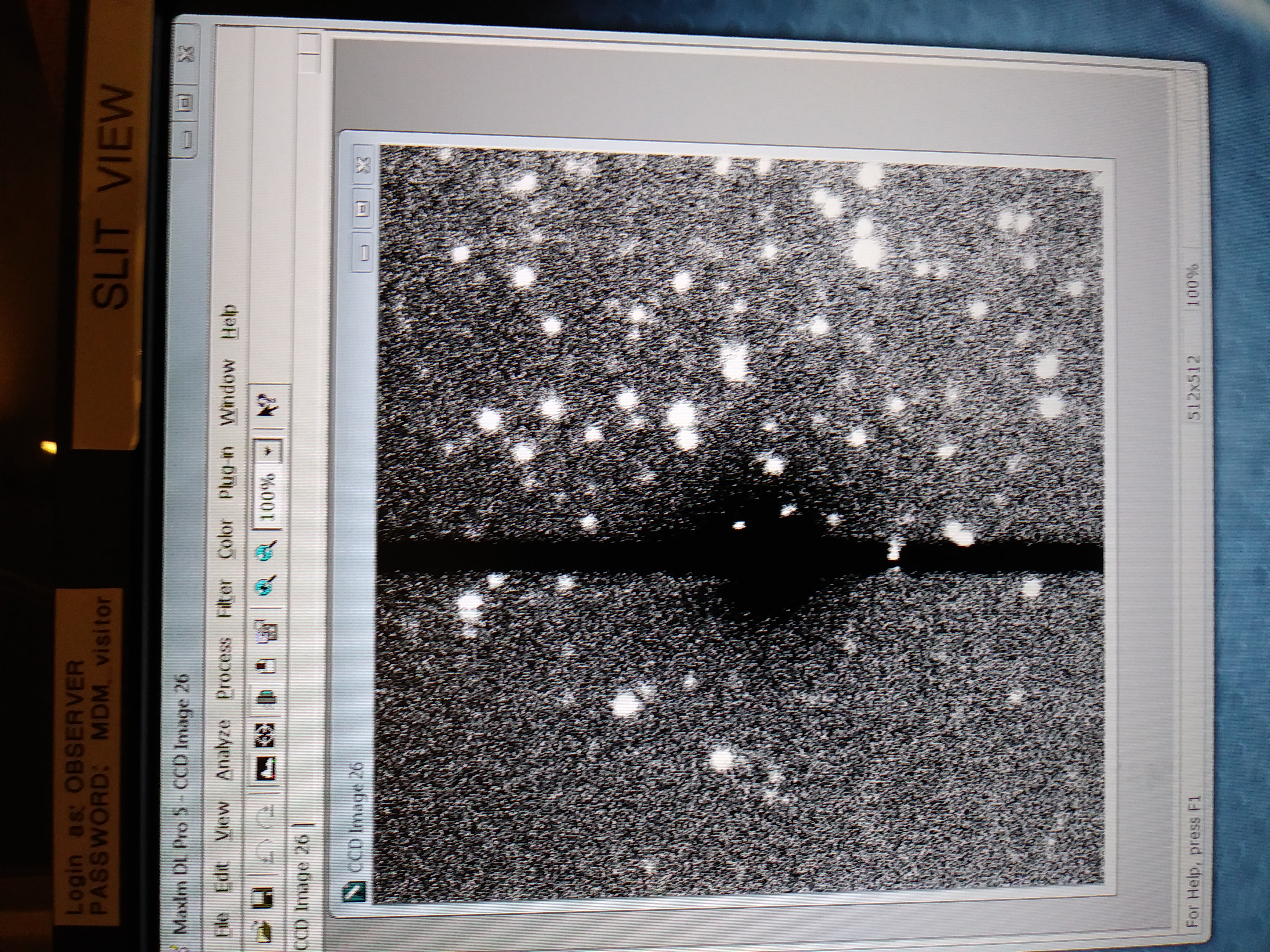
Task: Toggle the Information crosshair window icon
Action: 265,736
